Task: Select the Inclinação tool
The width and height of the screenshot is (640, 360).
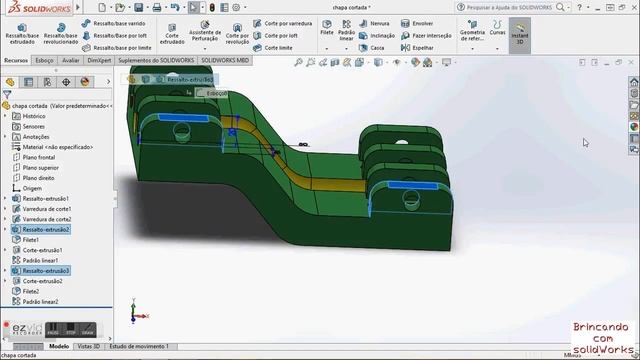Action: [x=377, y=36]
